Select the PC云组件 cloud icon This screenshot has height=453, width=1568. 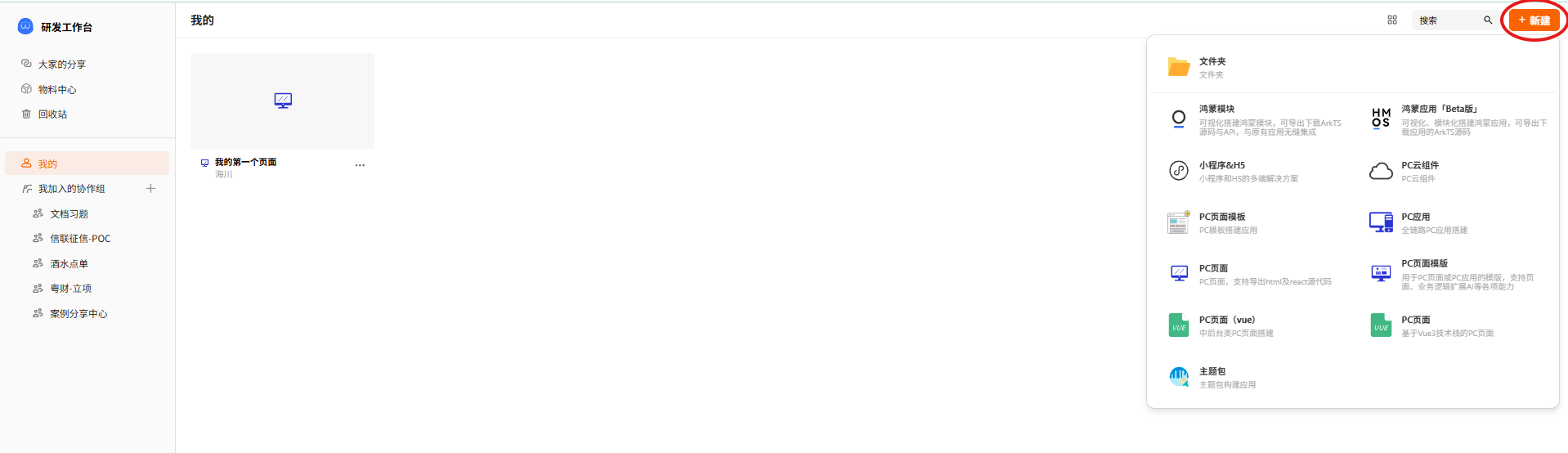pos(1381,171)
